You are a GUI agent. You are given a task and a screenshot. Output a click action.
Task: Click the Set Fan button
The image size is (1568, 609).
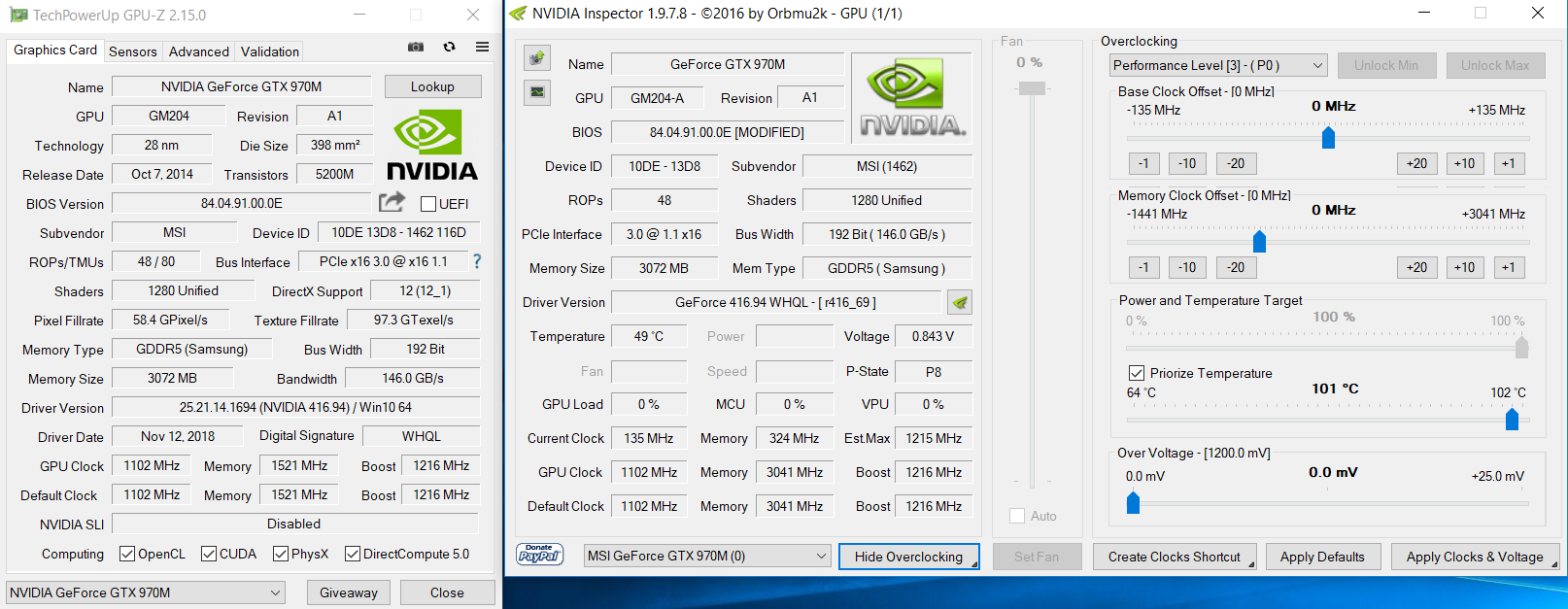[x=1037, y=557]
